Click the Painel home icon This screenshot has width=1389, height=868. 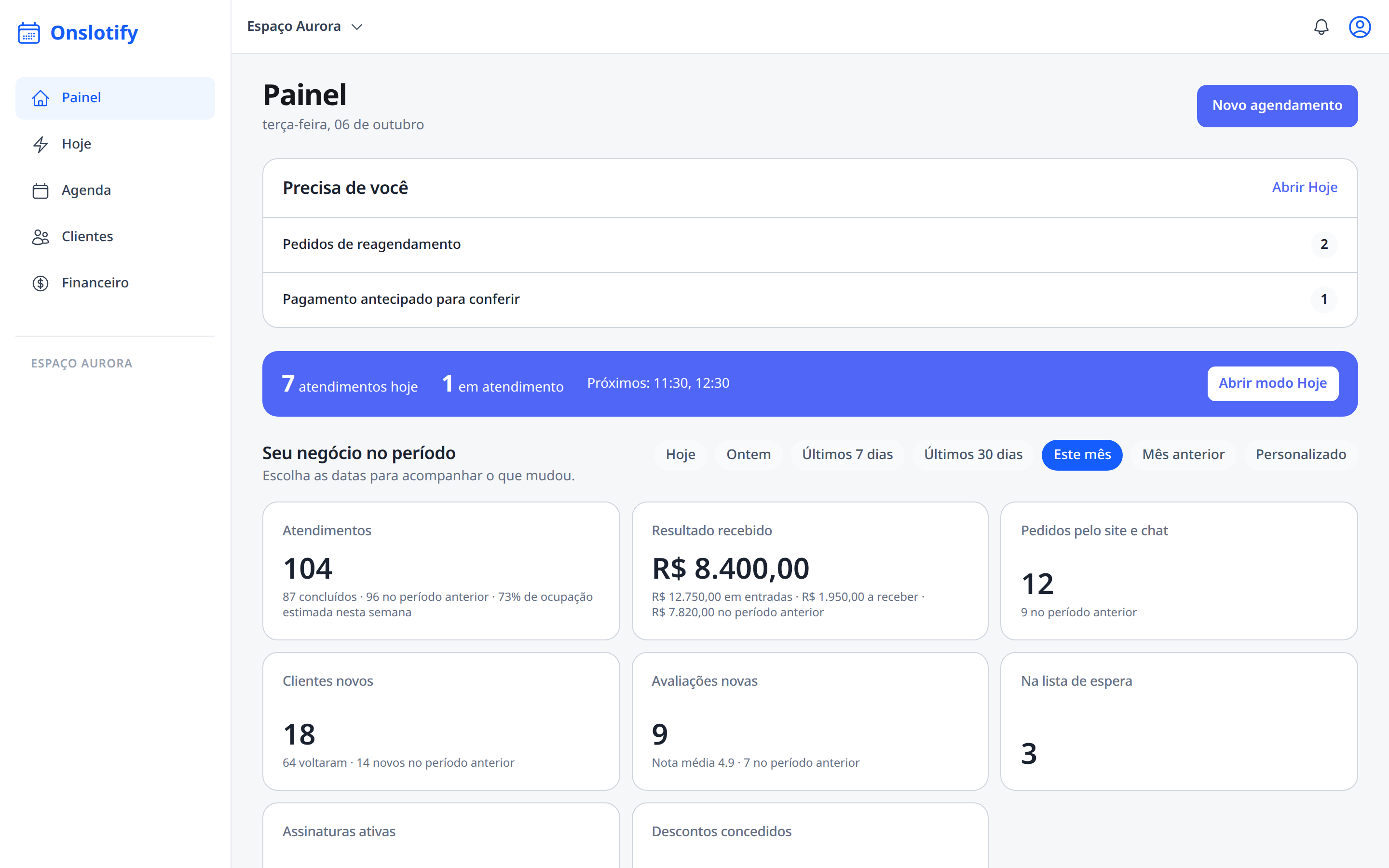point(40,98)
